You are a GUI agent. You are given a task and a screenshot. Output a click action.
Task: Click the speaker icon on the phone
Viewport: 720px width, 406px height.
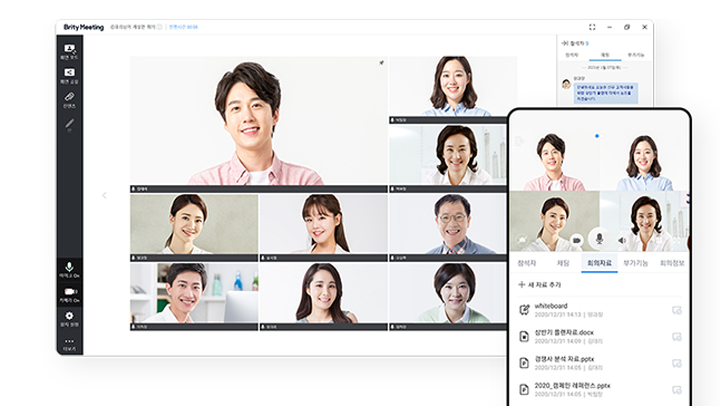(622, 240)
